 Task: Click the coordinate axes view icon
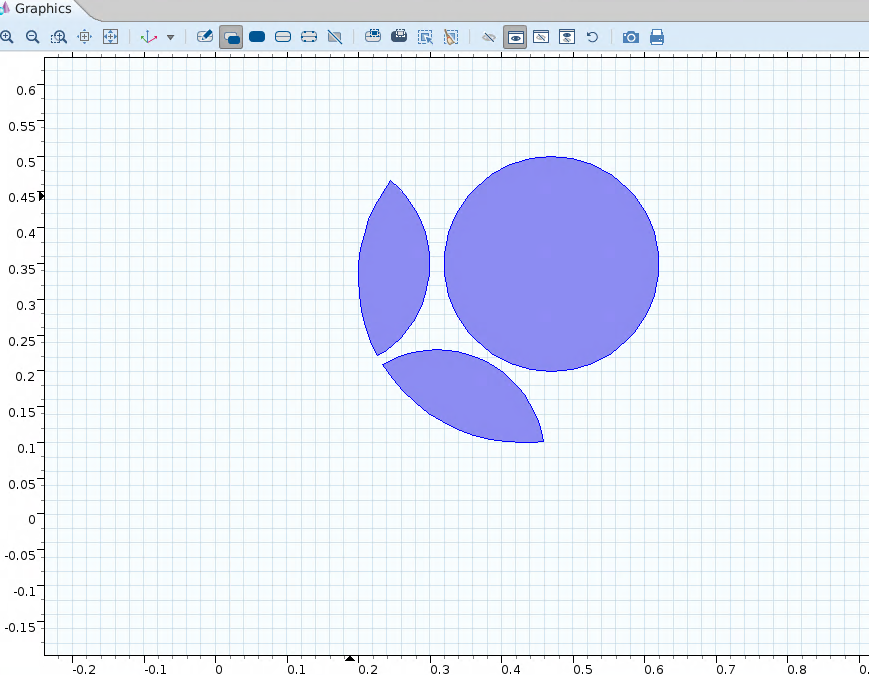149,37
